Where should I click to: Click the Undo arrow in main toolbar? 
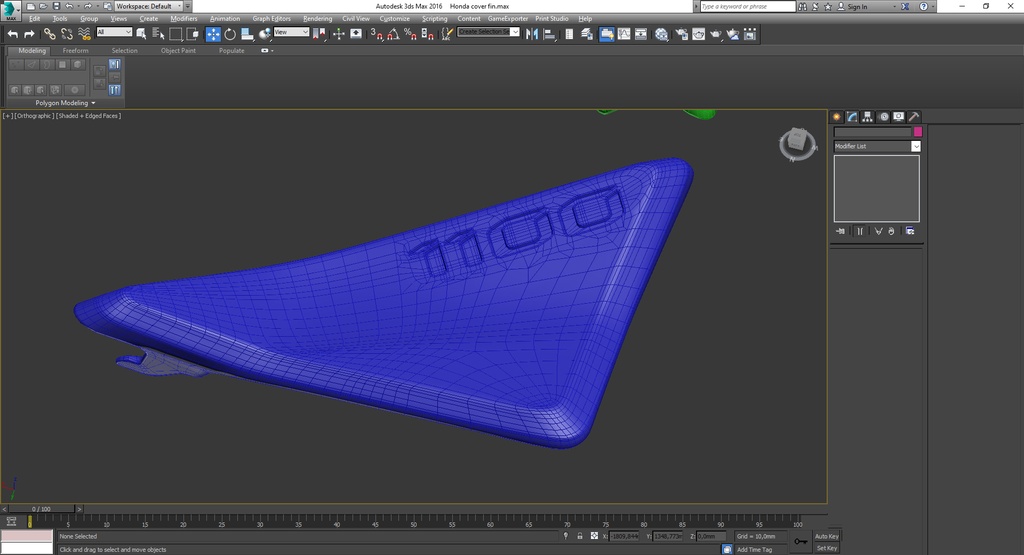(x=12, y=34)
